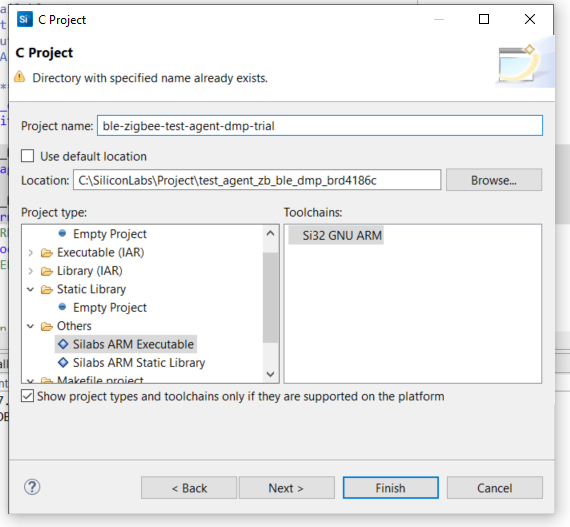
Task: Click the folder icon of Others
Action: (x=47, y=326)
